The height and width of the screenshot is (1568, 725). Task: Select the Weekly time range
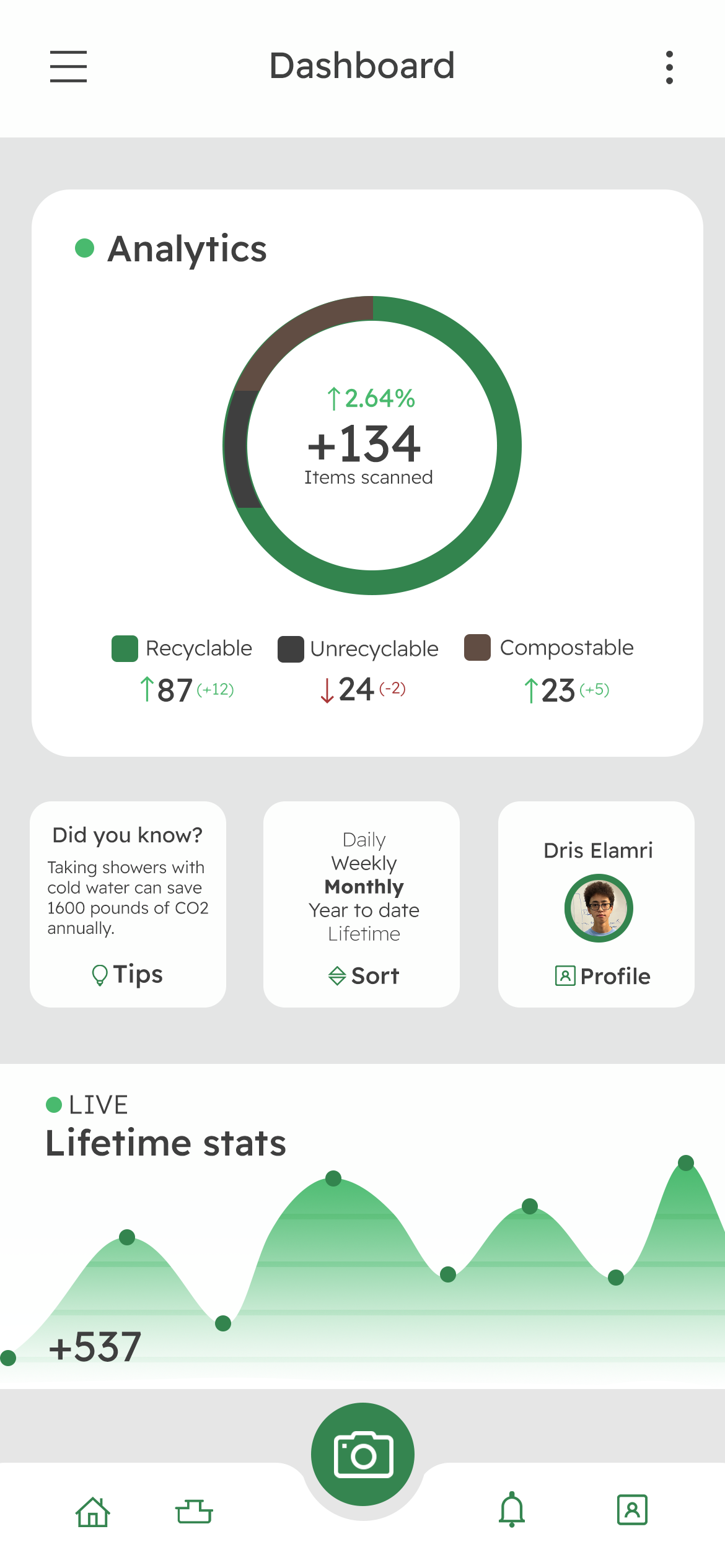coord(364,863)
